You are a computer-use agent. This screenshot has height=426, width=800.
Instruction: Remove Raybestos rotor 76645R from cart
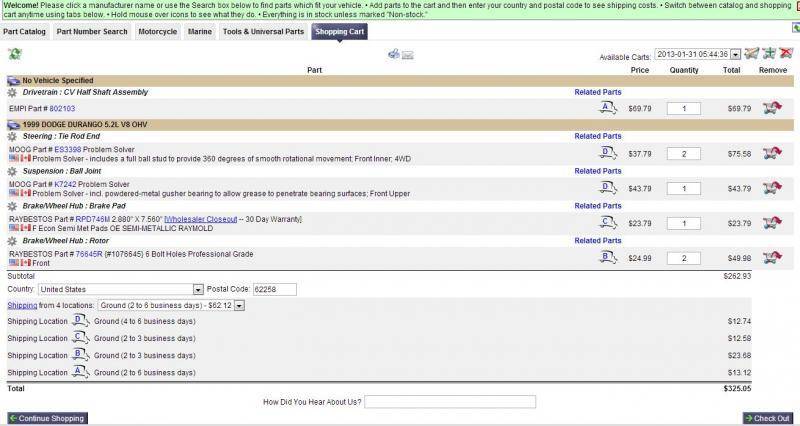(x=771, y=258)
